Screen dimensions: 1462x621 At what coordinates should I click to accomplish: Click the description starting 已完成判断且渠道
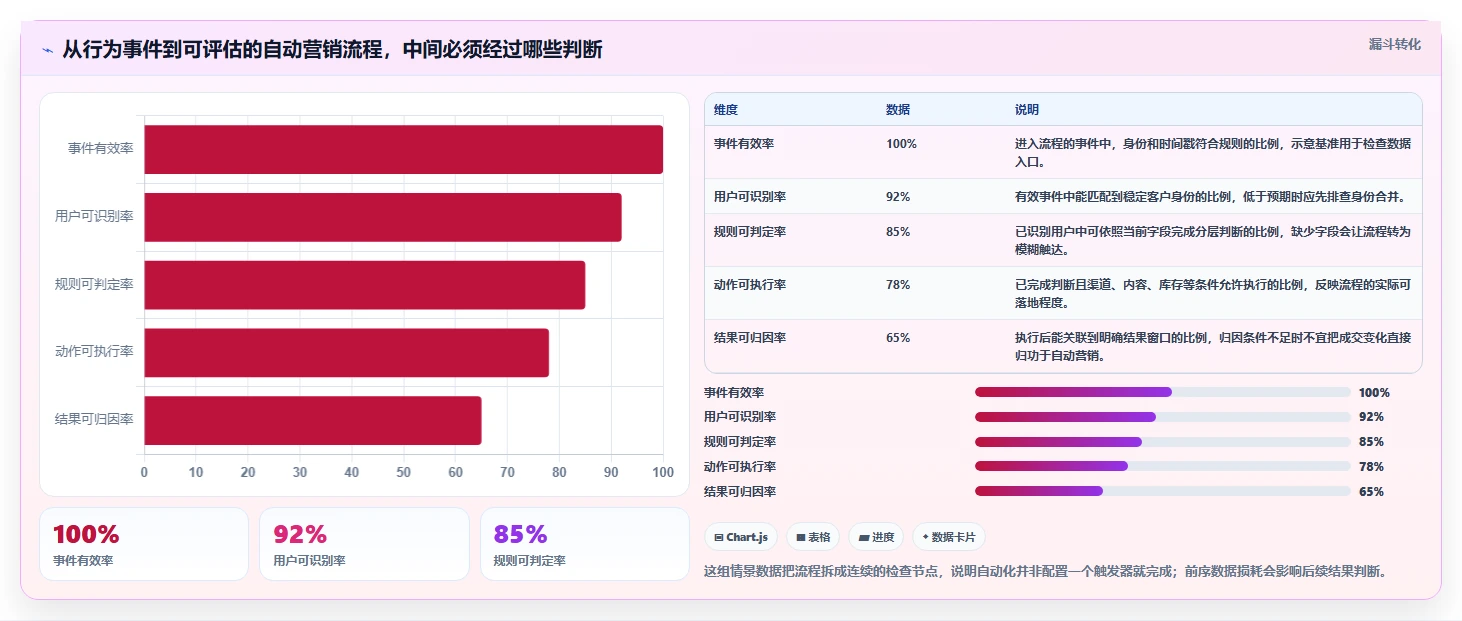[1213, 293]
